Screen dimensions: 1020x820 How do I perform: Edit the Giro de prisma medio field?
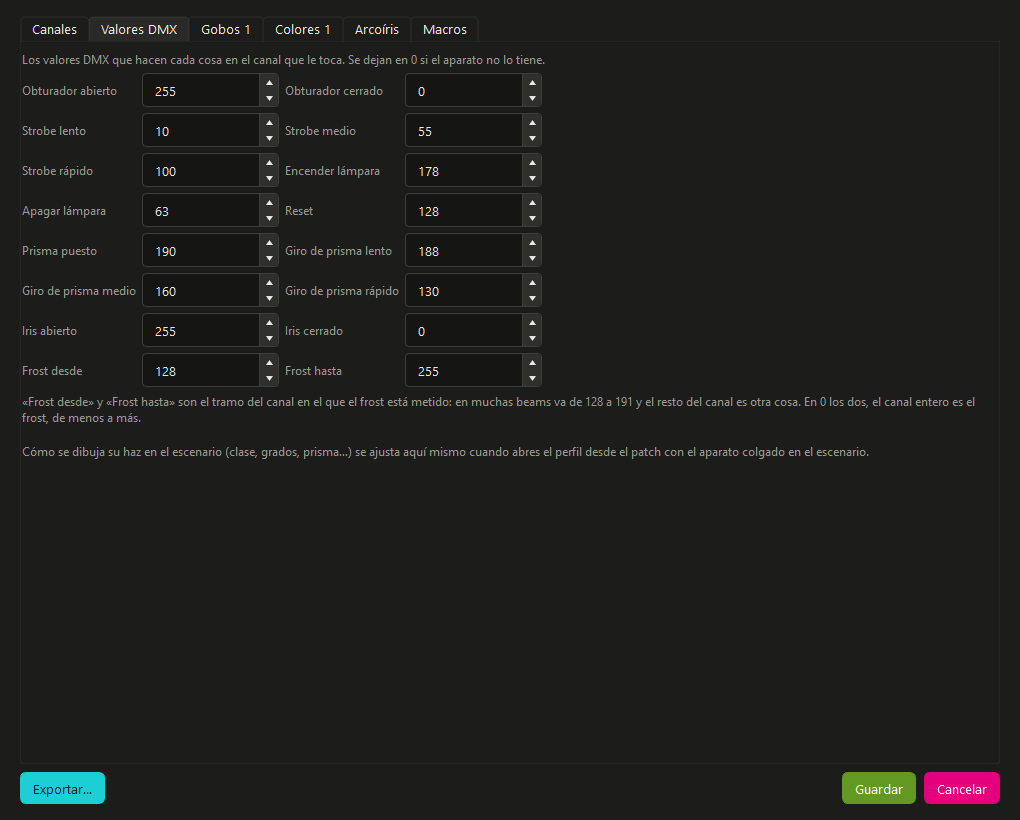point(202,291)
